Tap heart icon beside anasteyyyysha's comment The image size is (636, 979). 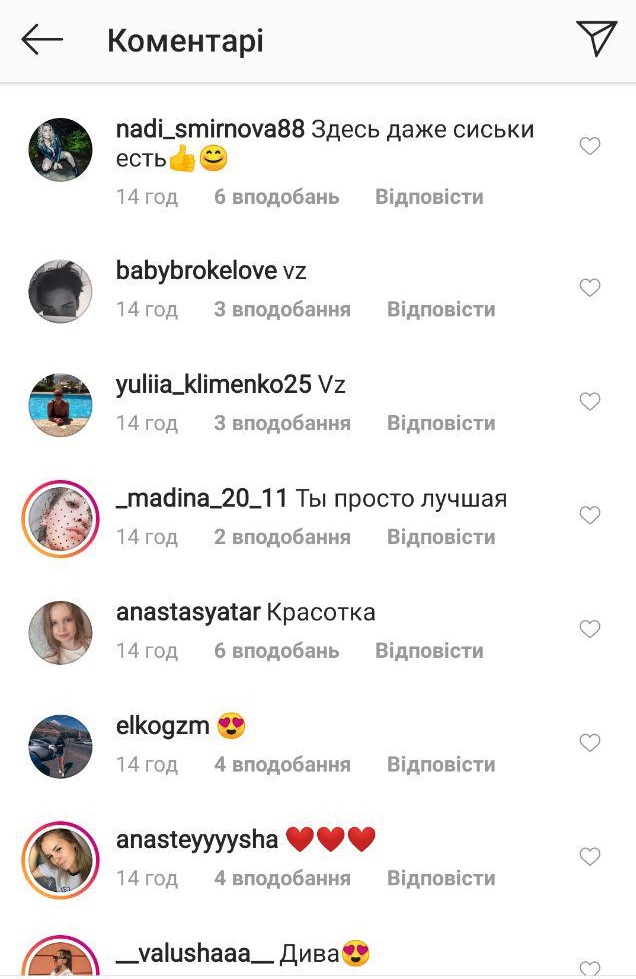tap(590, 856)
